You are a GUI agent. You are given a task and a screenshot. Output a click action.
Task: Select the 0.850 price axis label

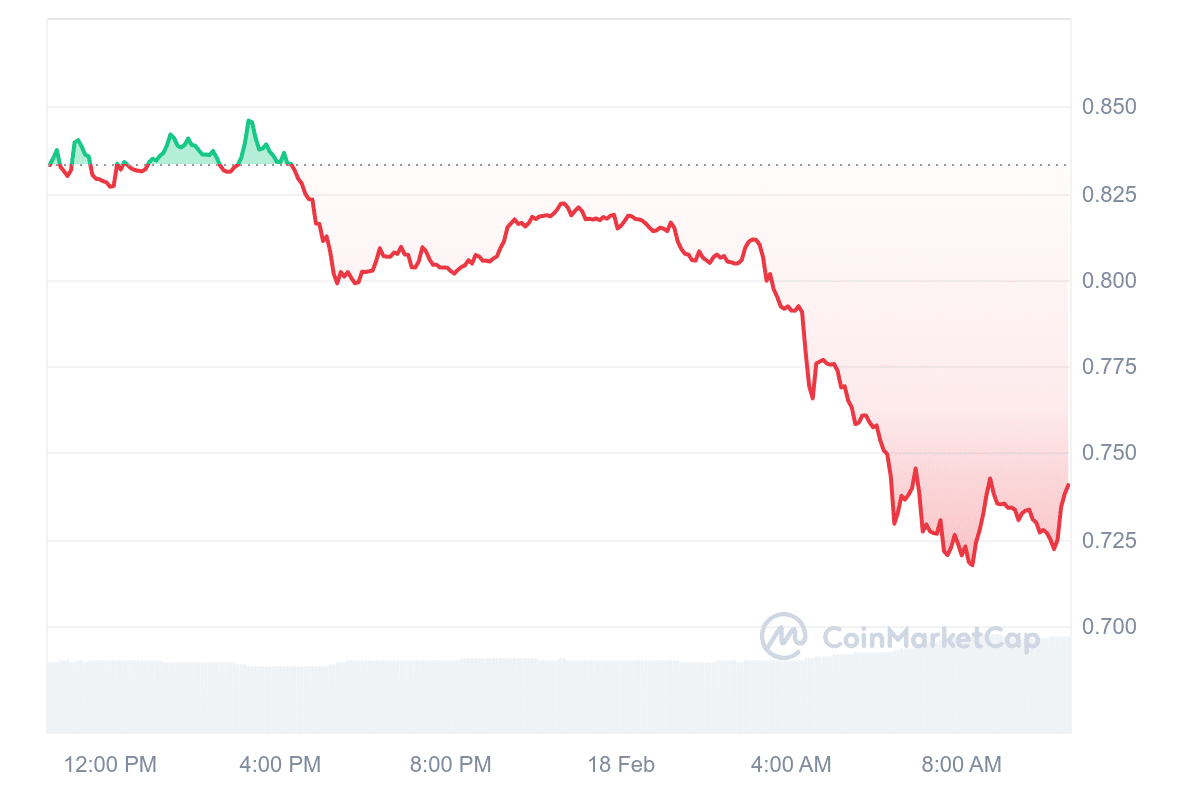click(x=1109, y=107)
